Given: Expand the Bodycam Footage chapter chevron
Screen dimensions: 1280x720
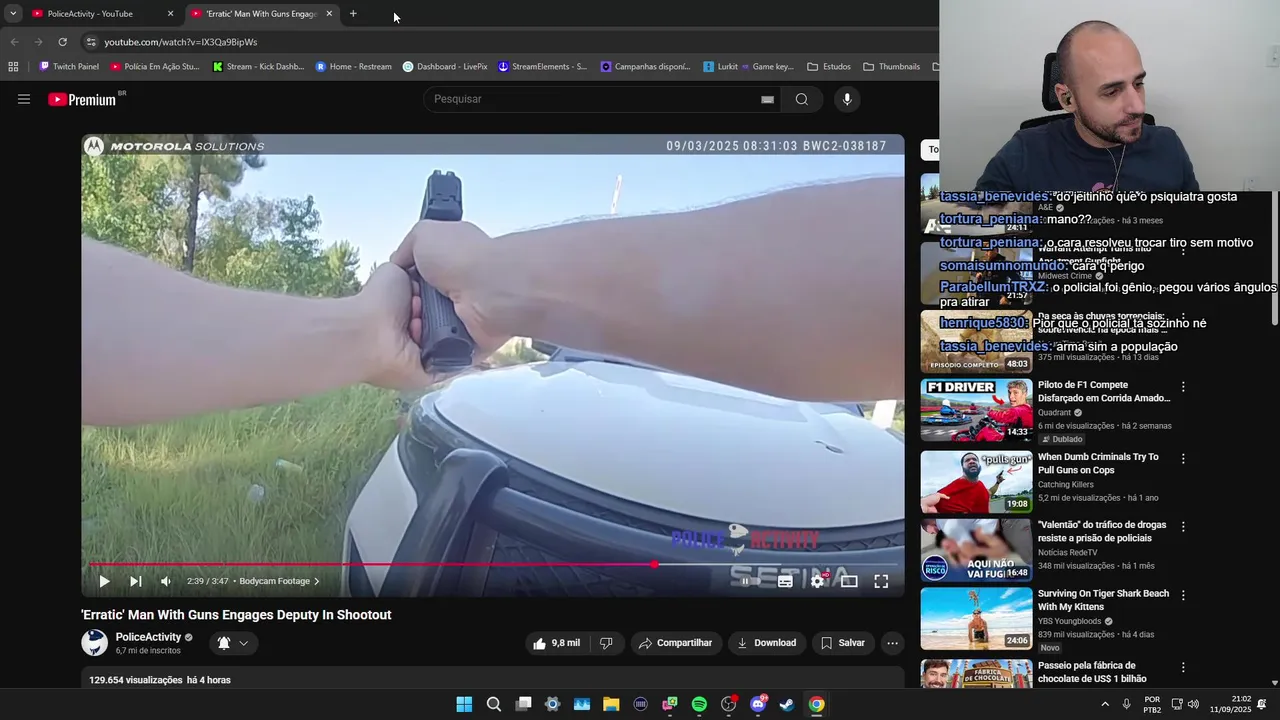Looking at the screenshot, I should pyautogui.click(x=317, y=581).
